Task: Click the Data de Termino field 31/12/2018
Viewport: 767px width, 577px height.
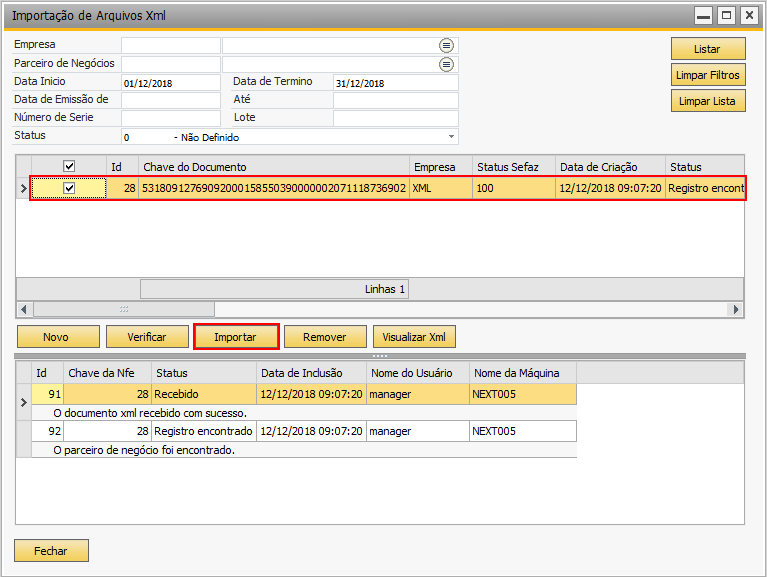Action: 396,83
